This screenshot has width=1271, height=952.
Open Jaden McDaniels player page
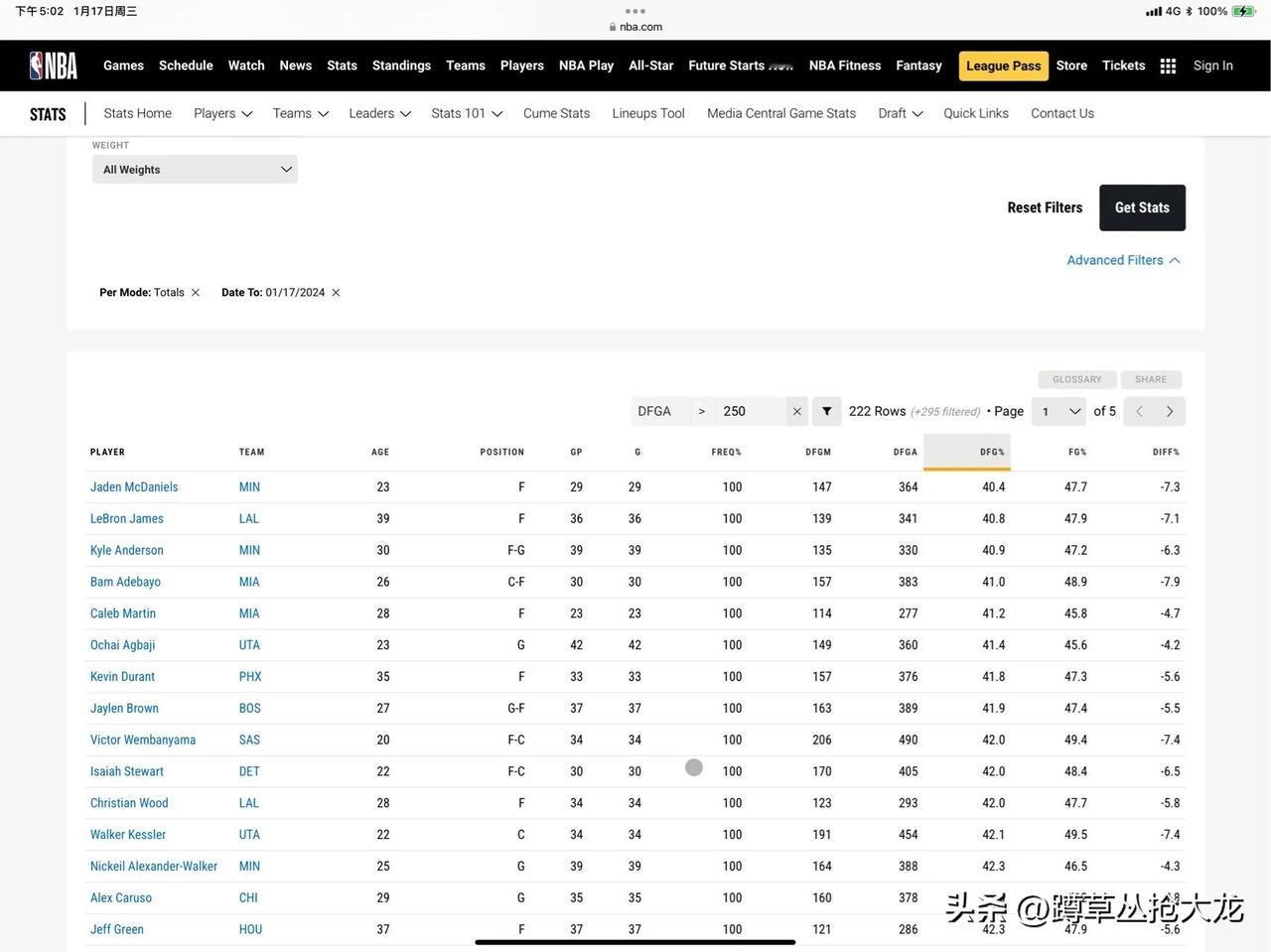[x=134, y=487]
